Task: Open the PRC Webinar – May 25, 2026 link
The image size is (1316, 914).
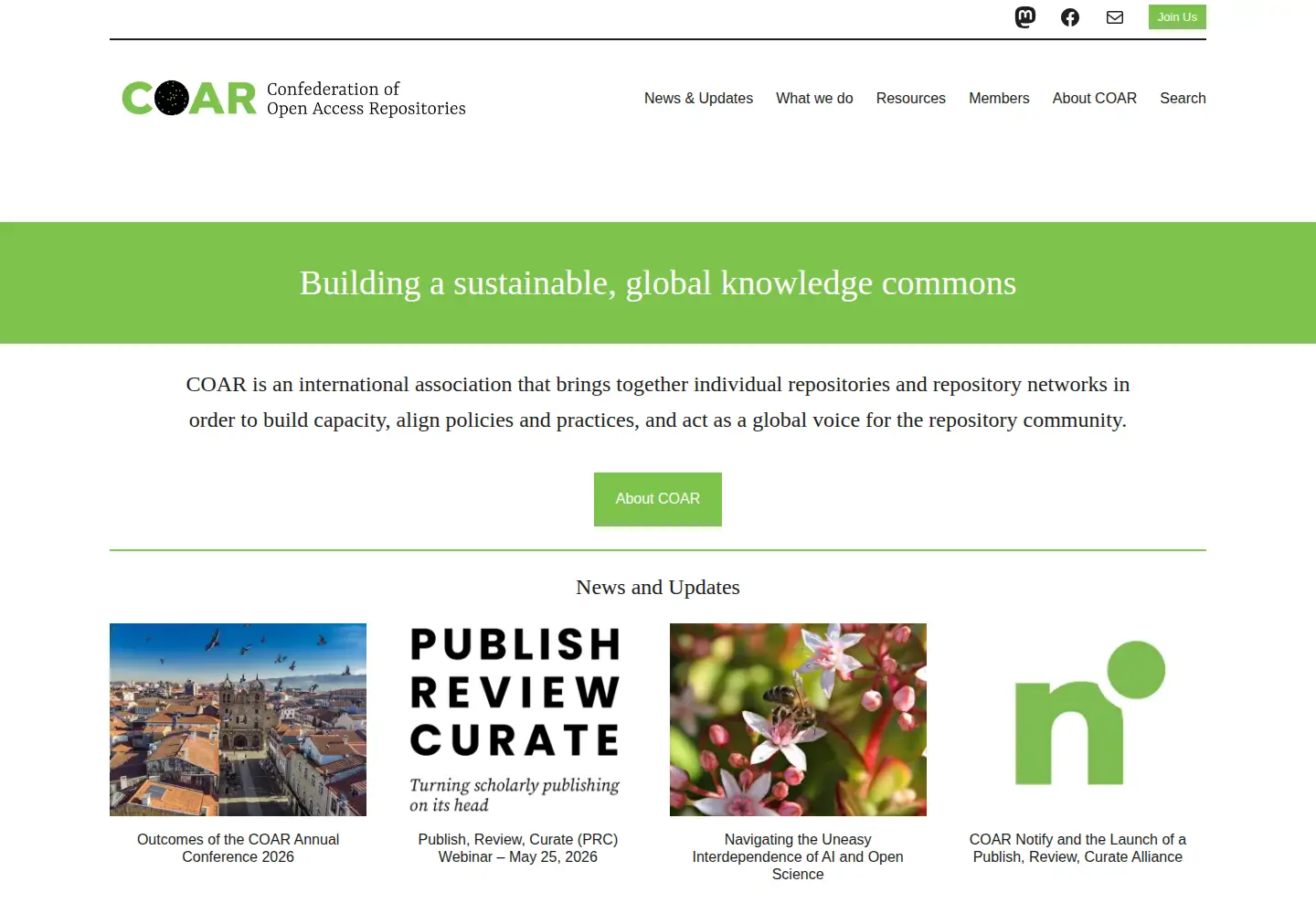Action: pos(518,848)
